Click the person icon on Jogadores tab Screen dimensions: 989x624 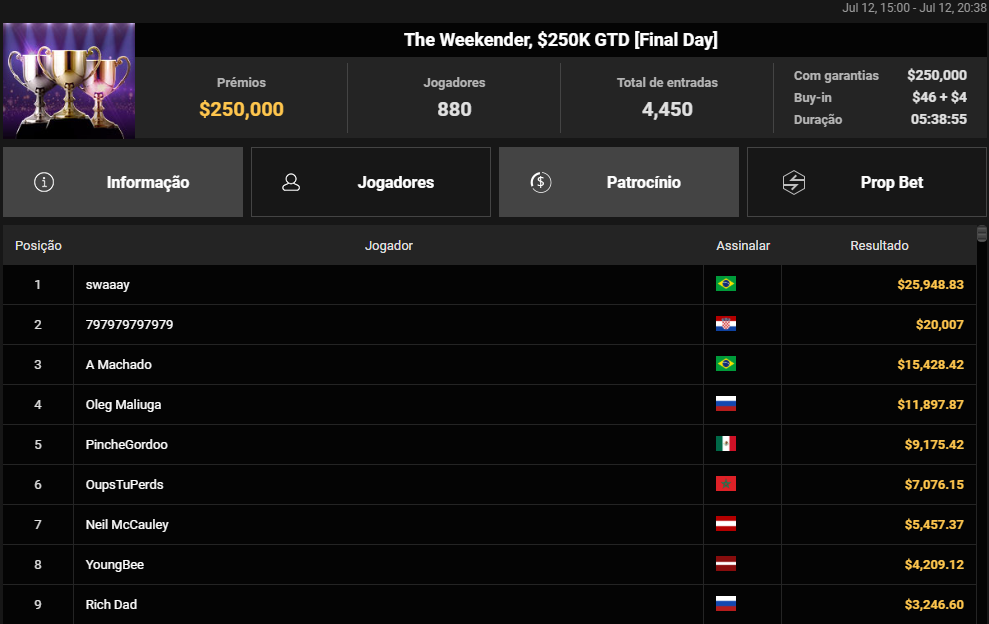click(291, 182)
